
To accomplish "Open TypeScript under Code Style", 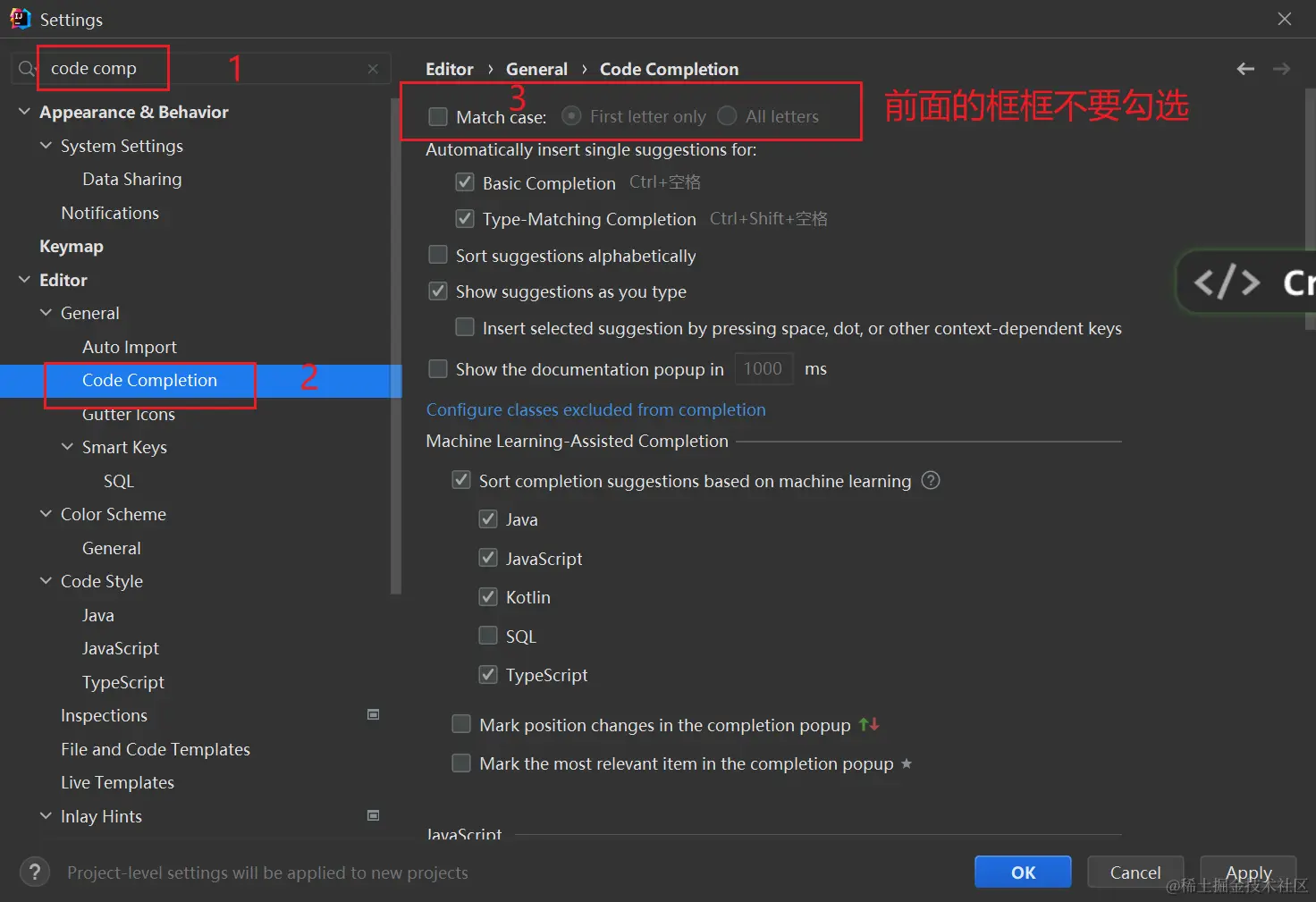I will click(x=122, y=682).
